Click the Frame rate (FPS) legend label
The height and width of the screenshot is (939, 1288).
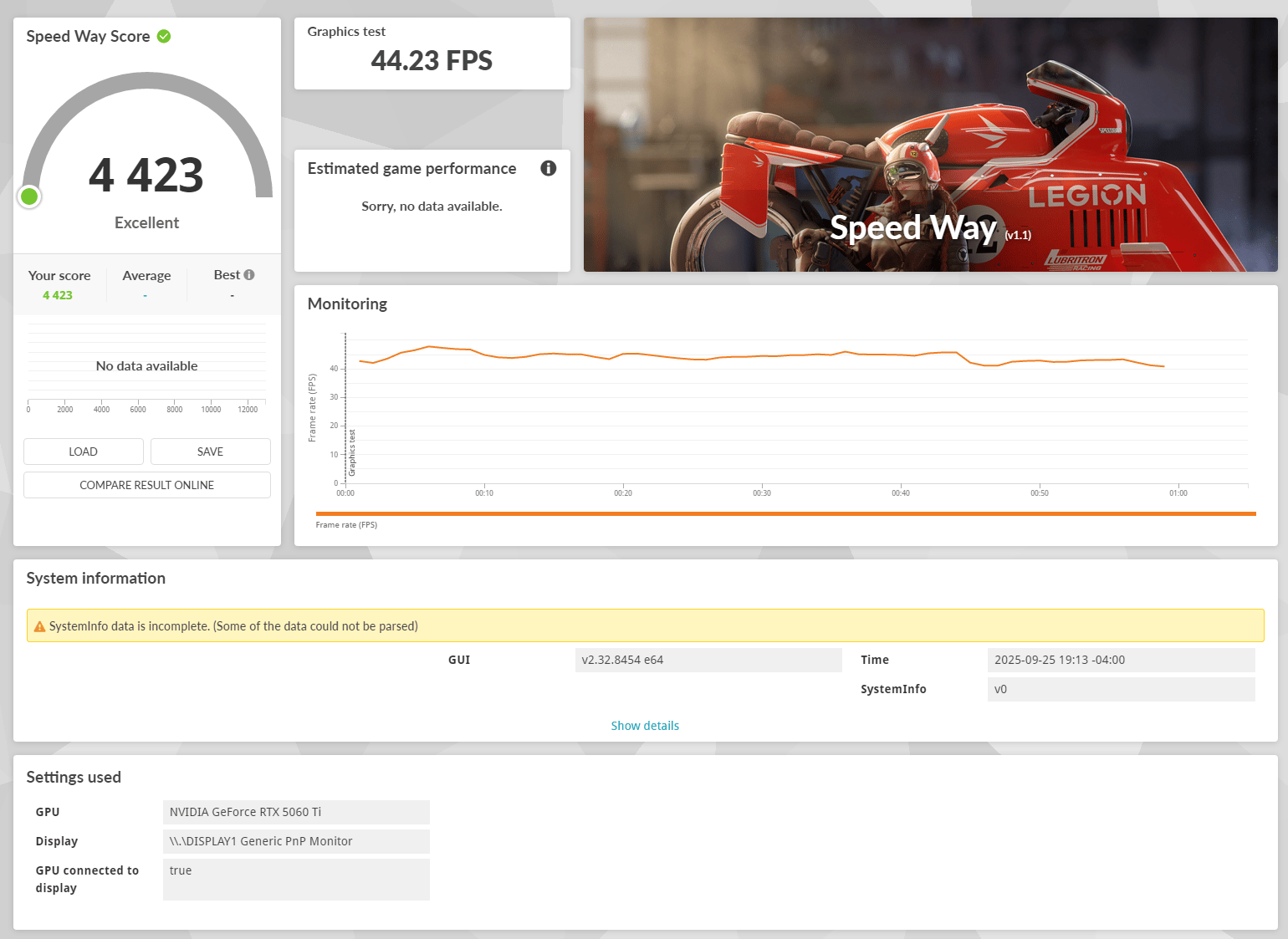coord(346,525)
